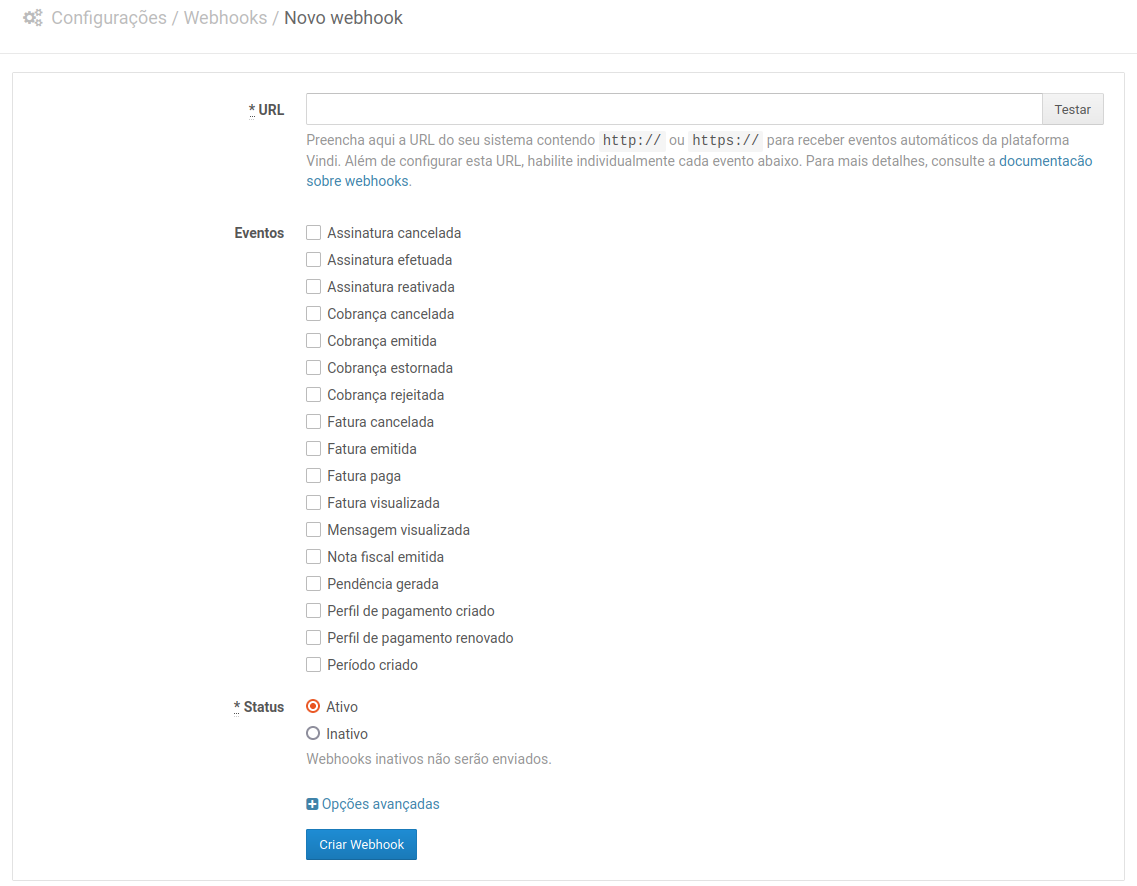The image size is (1137, 886).
Task: Check Perfil de pagamento renovado event
Action: click(313, 637)
